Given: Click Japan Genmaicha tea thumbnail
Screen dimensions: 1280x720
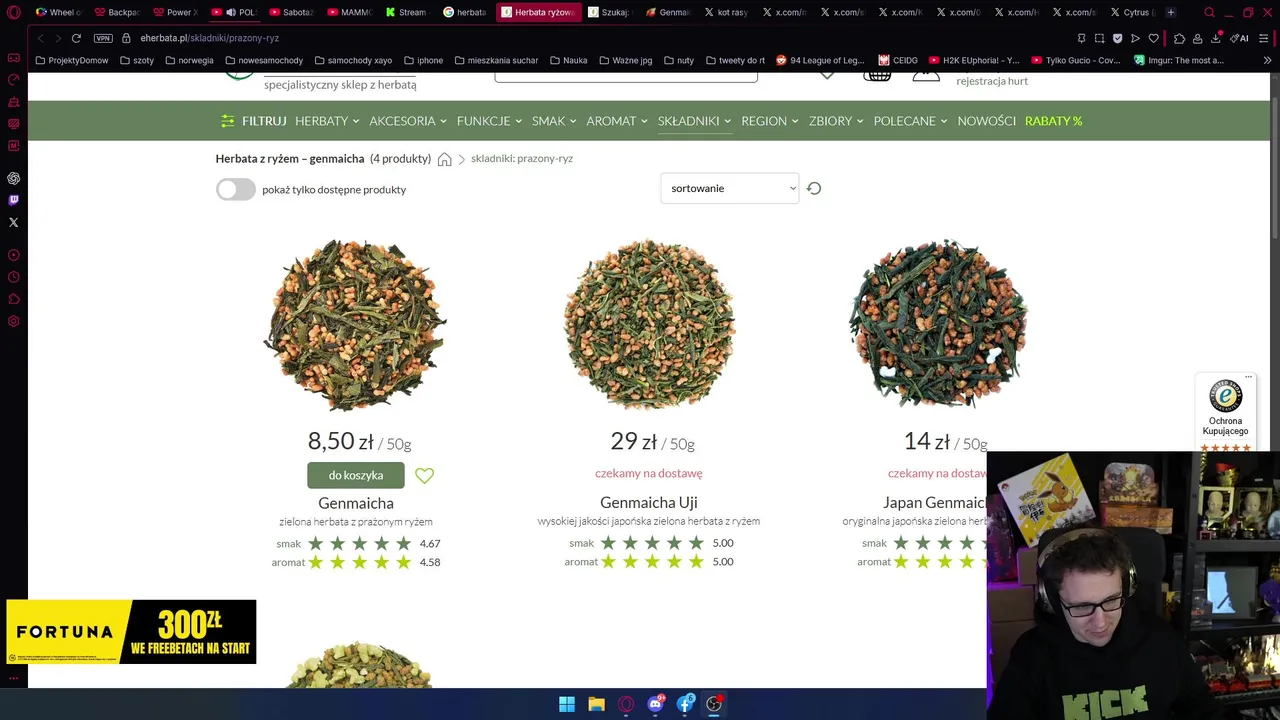Looking at the screenshot, I should pyautogui.click(x=937, y=324).
